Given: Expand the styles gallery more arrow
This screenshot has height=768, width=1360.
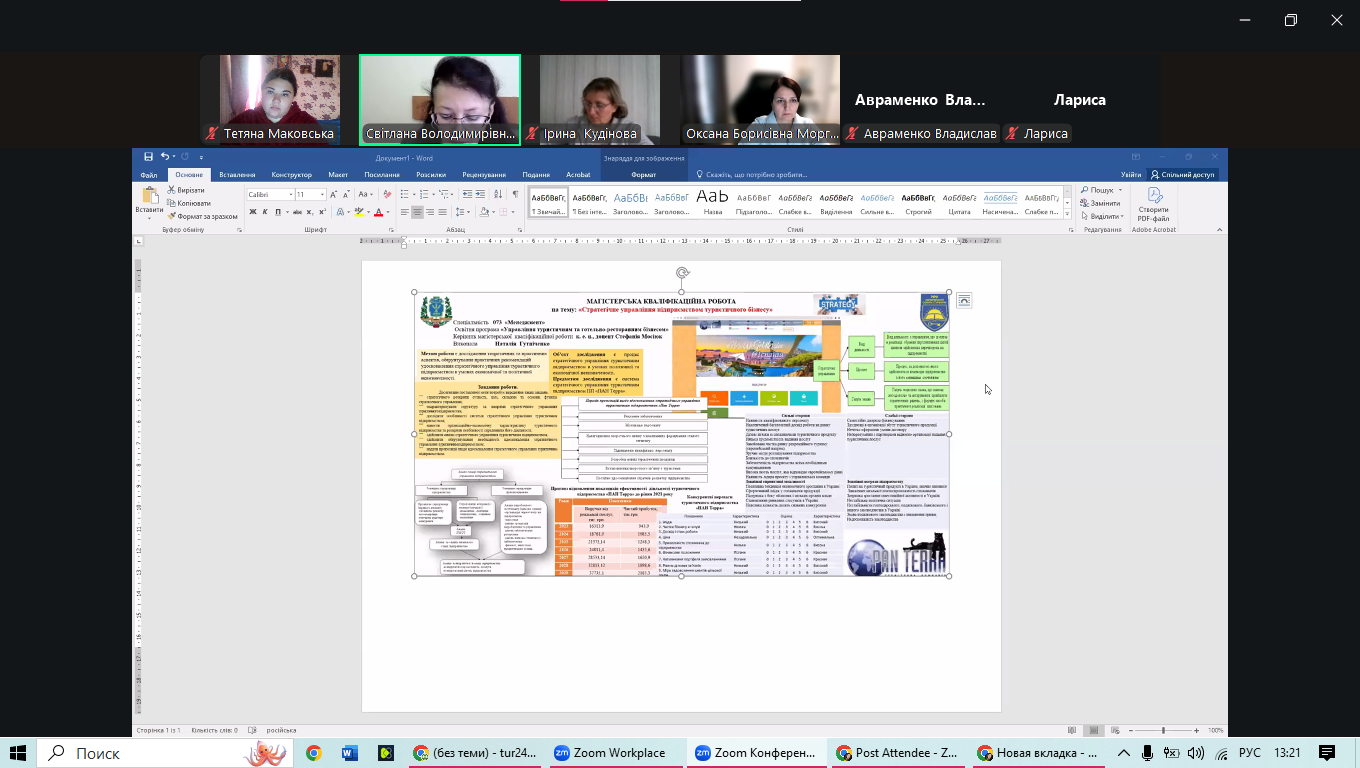Looking at the screenshot, I should [x=1066, y=213].
